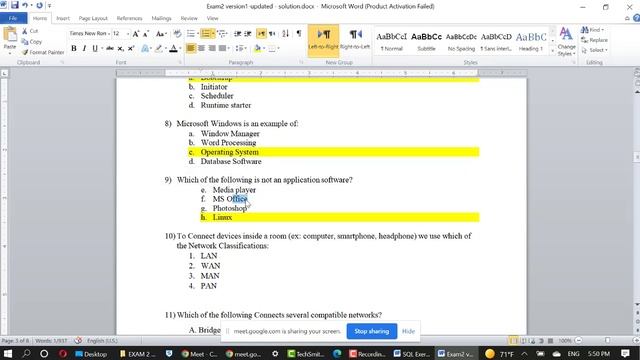640x360 pixels.
Task: Activate the Format Painter tool
Action: (x=43, y=52)
